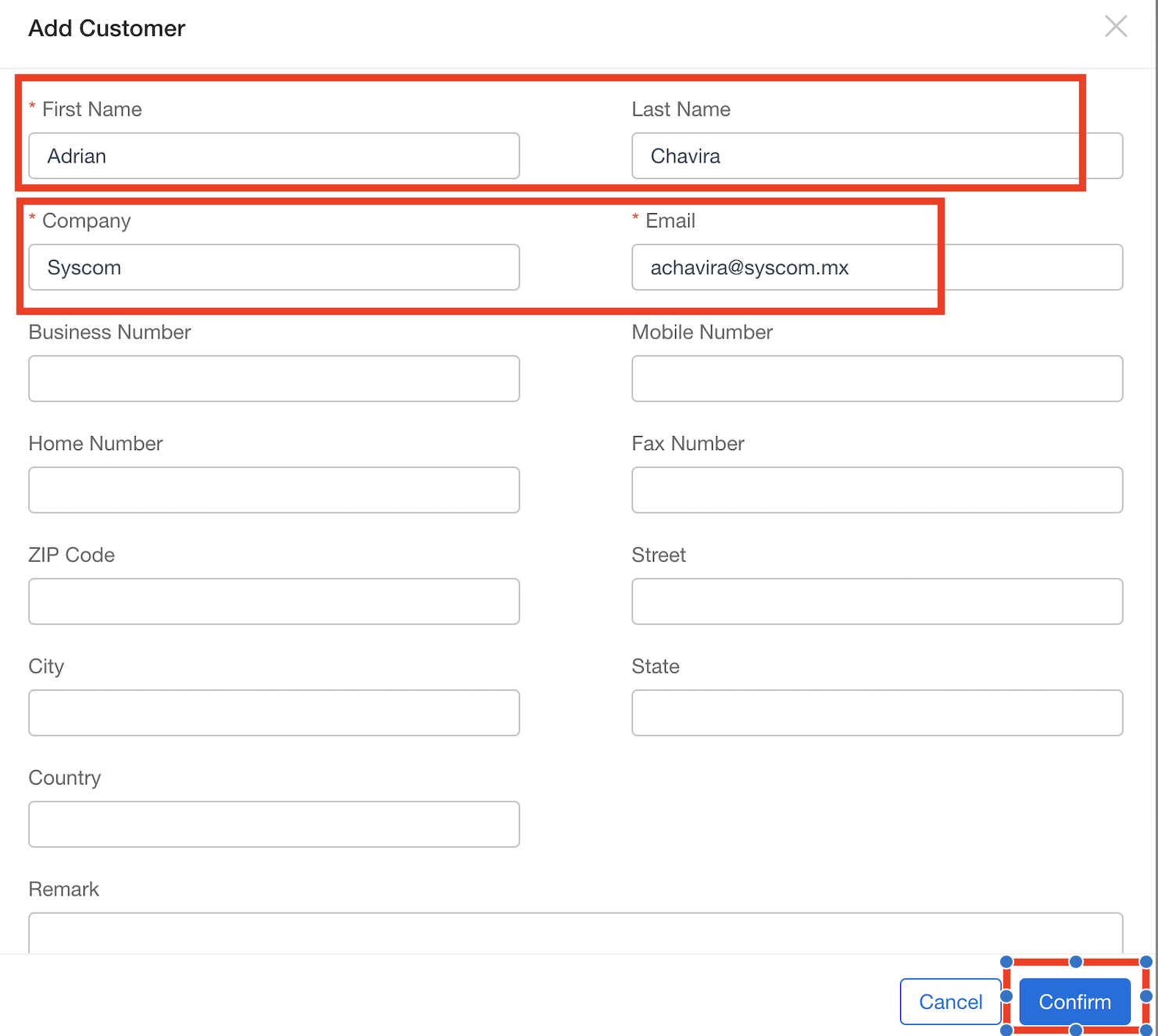Click the Country input field

274,824
